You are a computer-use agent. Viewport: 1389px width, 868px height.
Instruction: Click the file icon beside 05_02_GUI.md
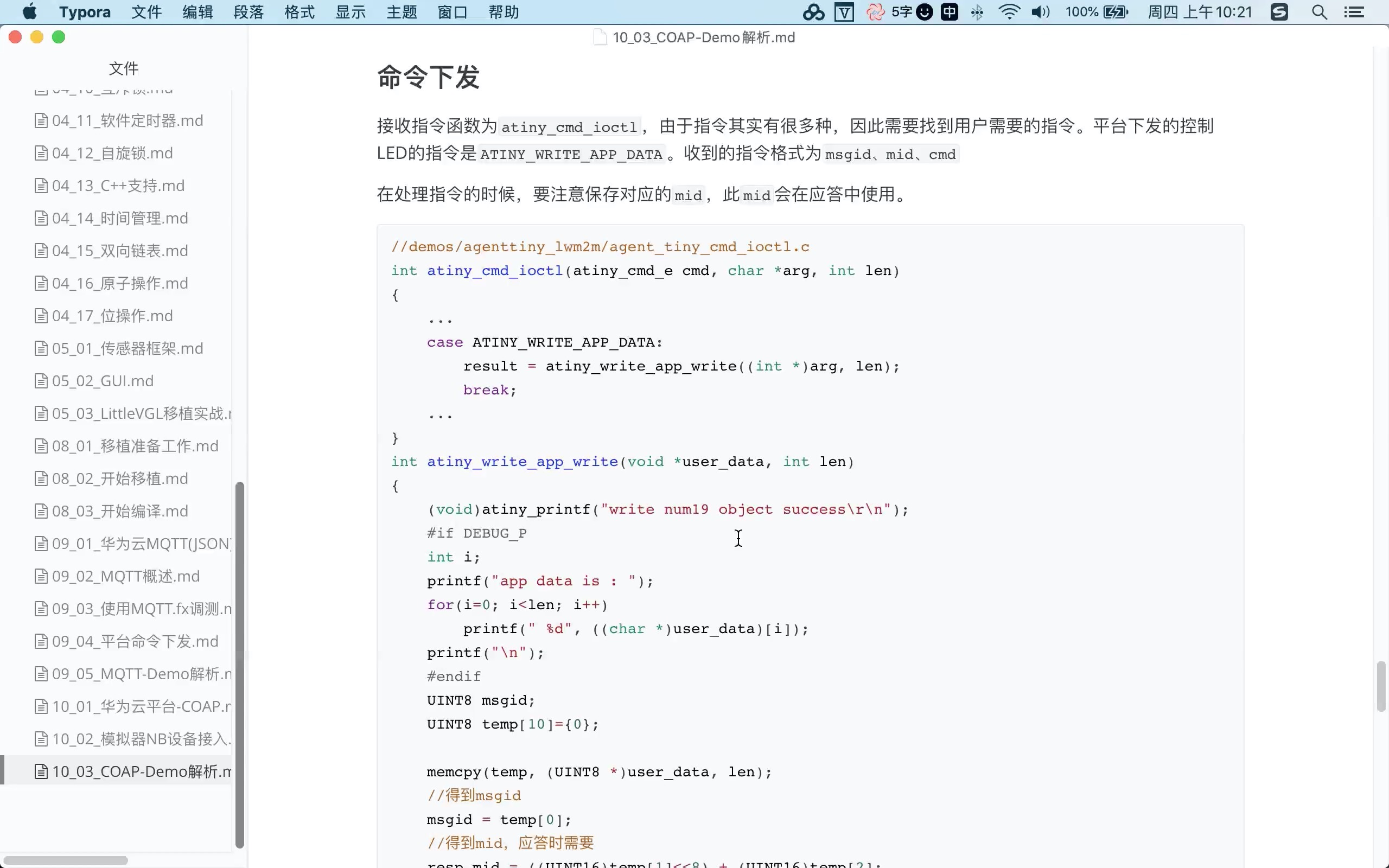click(41, 381)
